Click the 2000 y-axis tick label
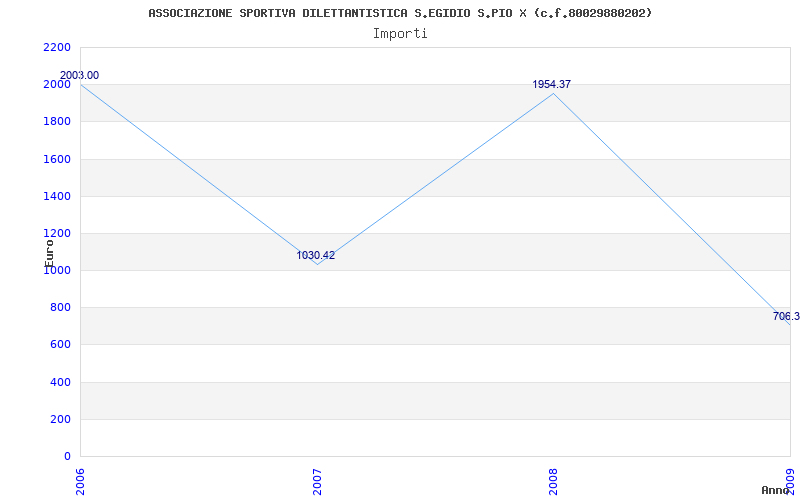This screenshot has width=800, height=500. [x=57, y=85]
